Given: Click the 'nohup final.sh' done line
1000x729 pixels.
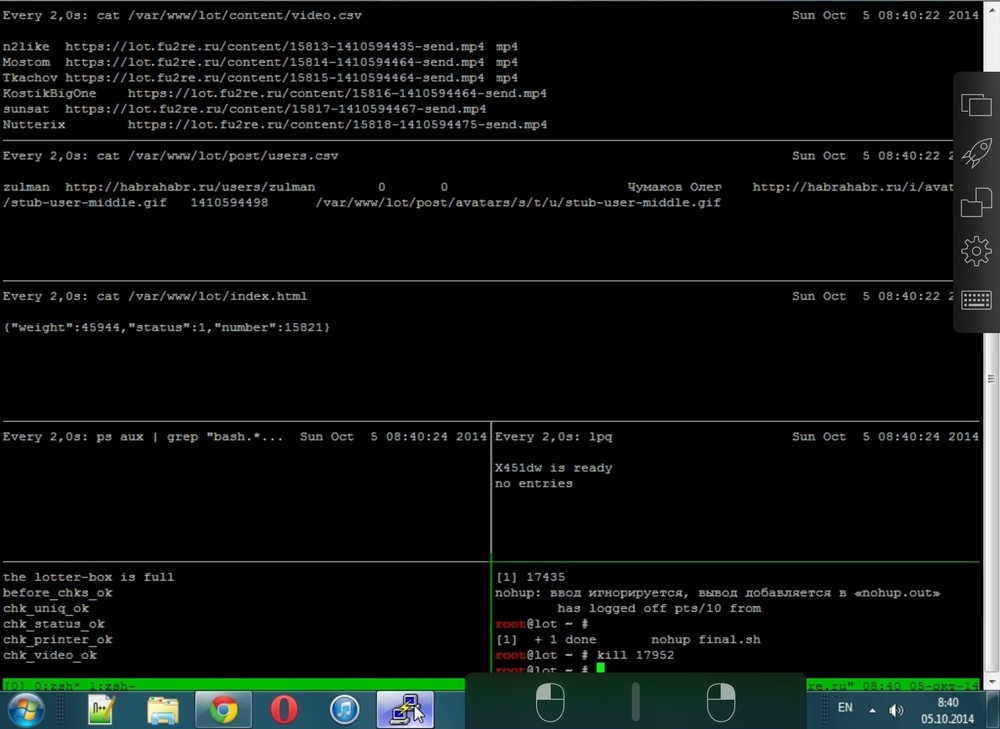Looking at the screenshot, I should (628, 640).
